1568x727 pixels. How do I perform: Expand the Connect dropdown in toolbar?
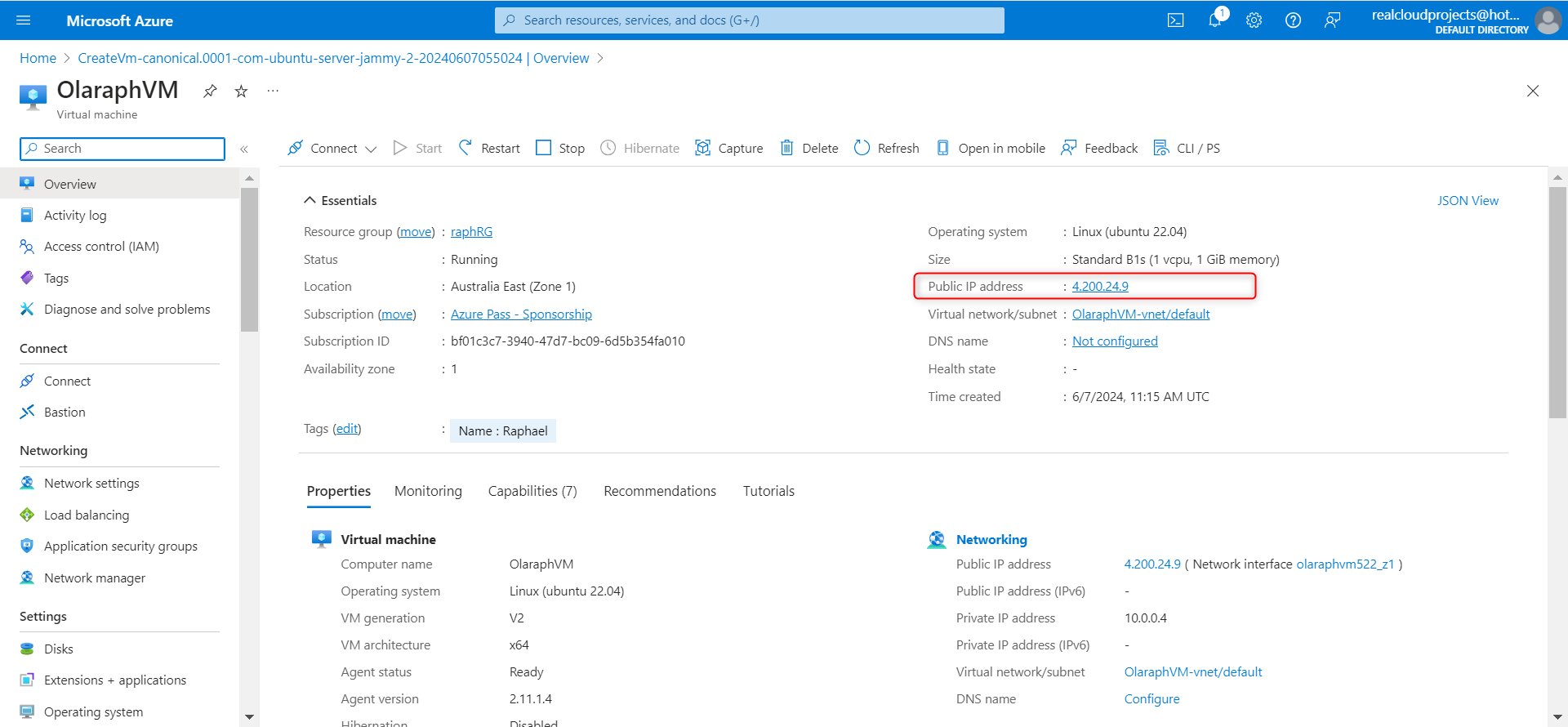371,149
